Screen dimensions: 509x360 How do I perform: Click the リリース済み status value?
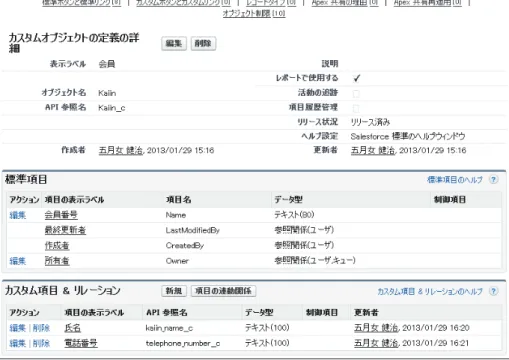pos(370,122)
